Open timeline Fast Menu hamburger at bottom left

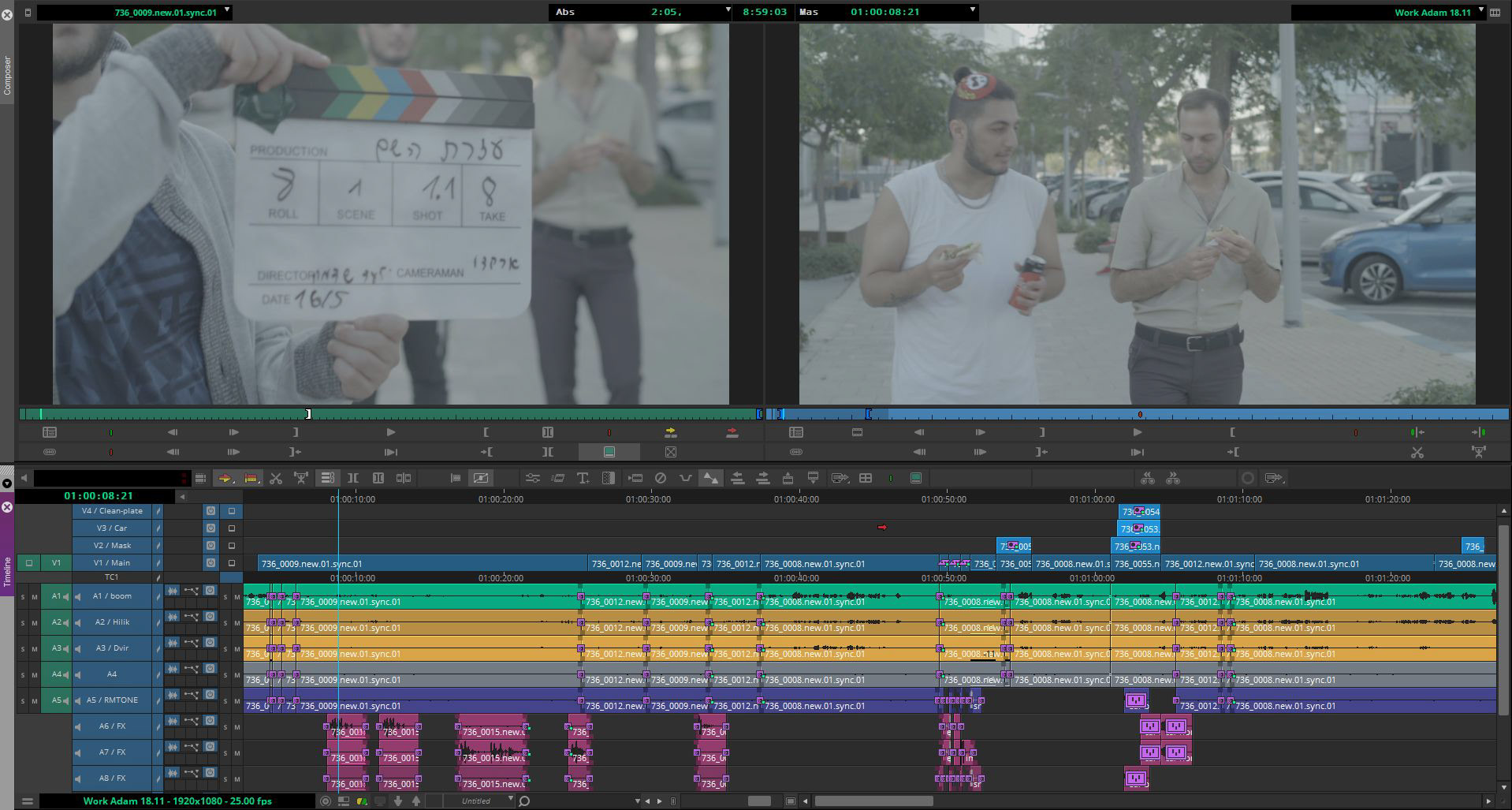coord(27,801)
